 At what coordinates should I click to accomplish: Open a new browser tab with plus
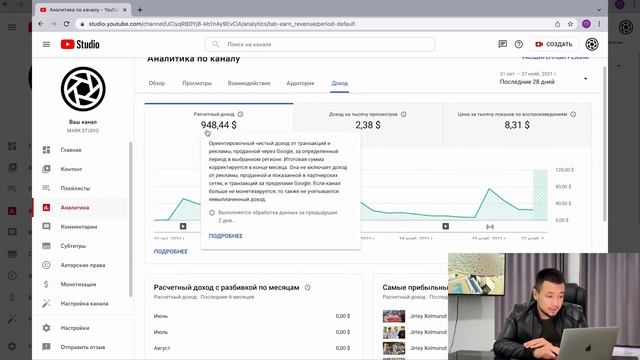(x=140, y=10)
